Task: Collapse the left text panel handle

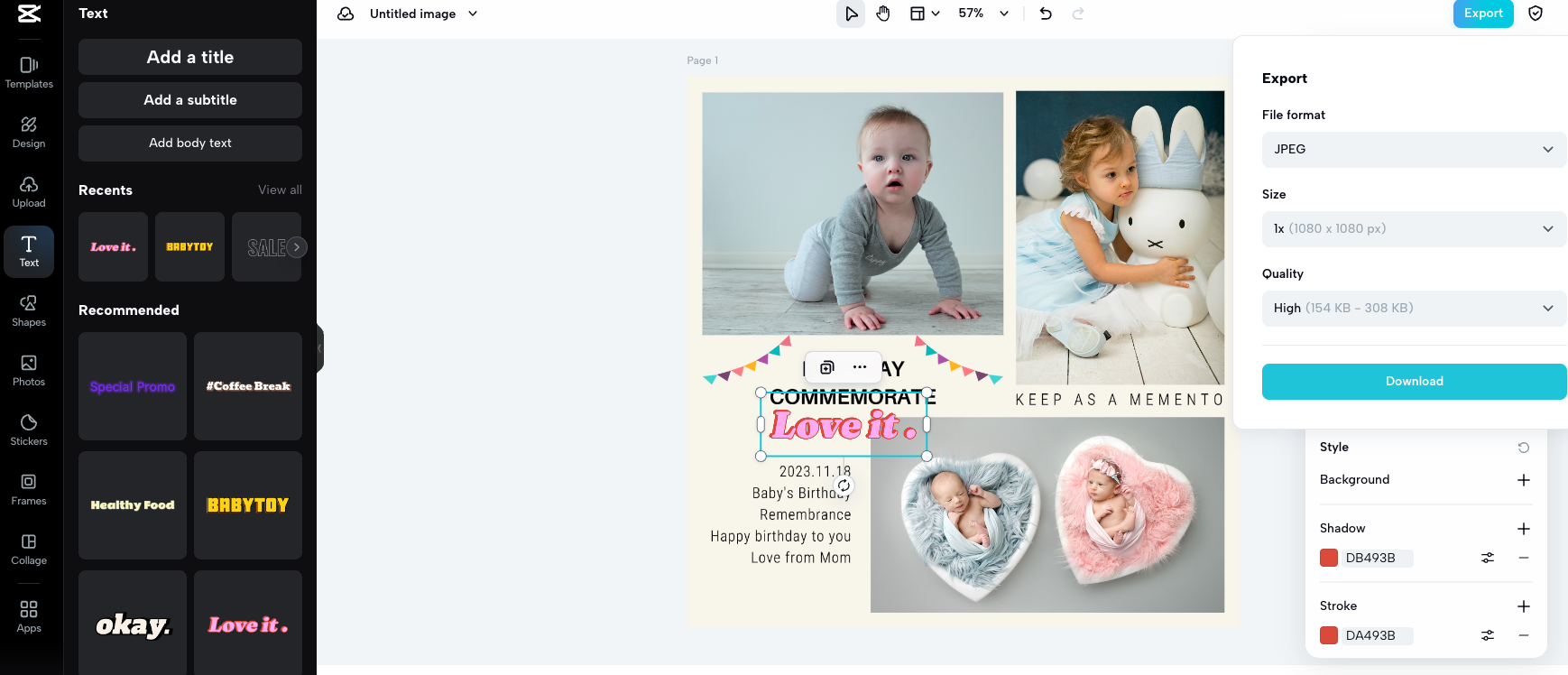Action: coord(319,348)
